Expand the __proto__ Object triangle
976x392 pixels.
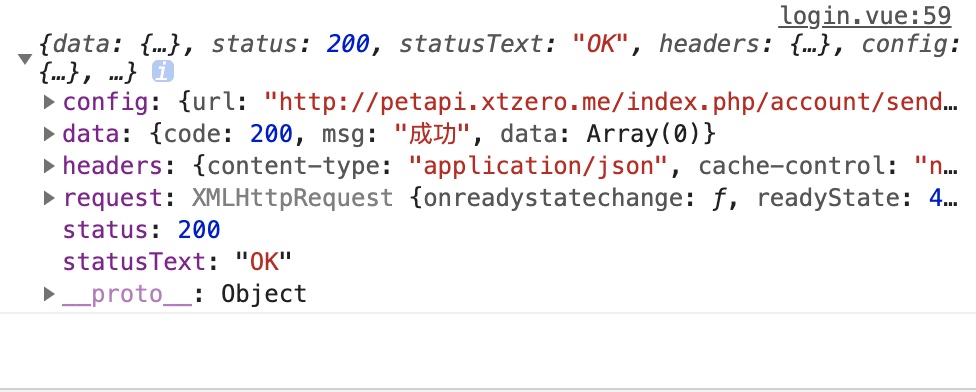tap(50, 294)
